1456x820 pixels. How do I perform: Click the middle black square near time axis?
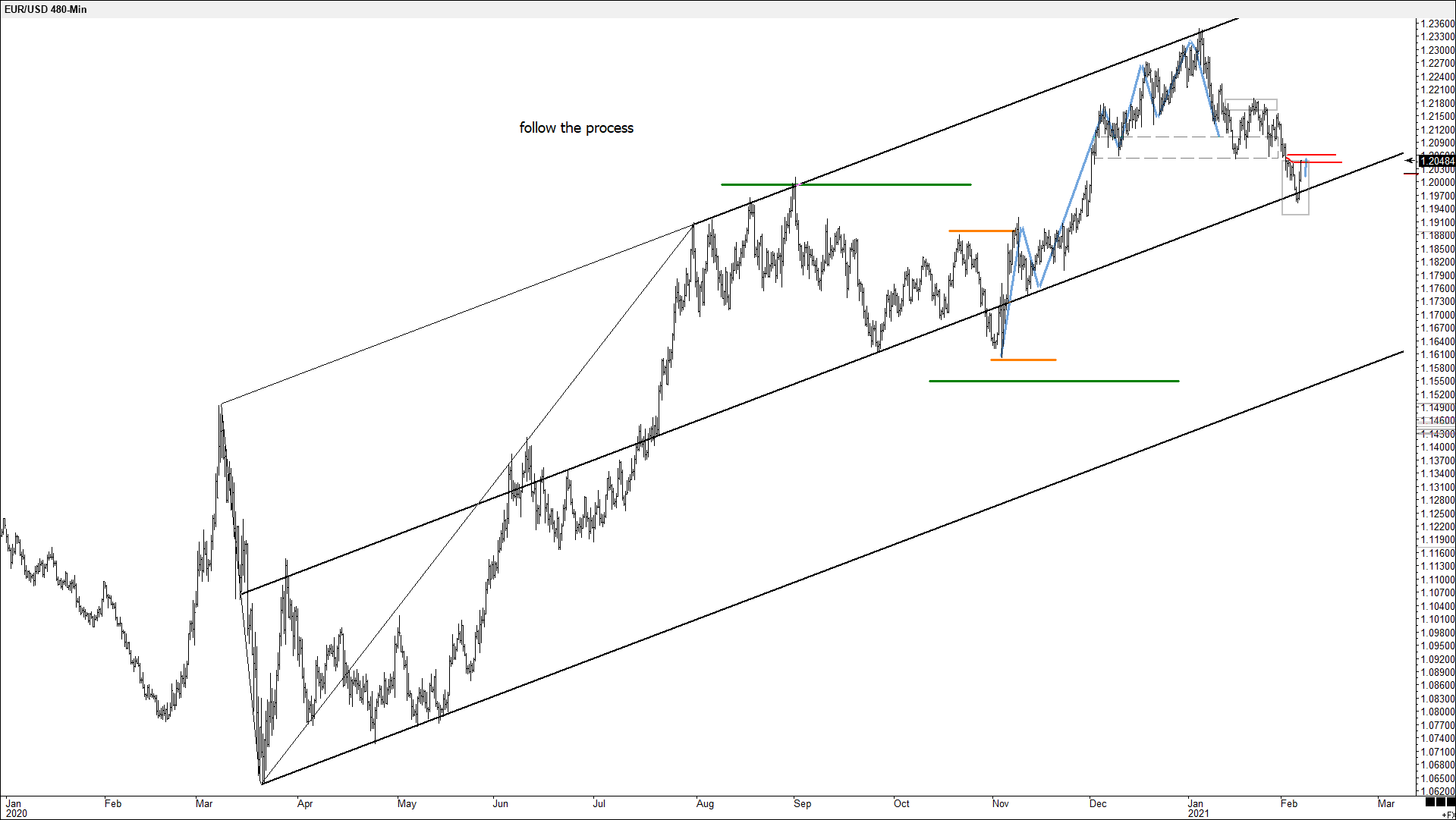click(1441, 802)
